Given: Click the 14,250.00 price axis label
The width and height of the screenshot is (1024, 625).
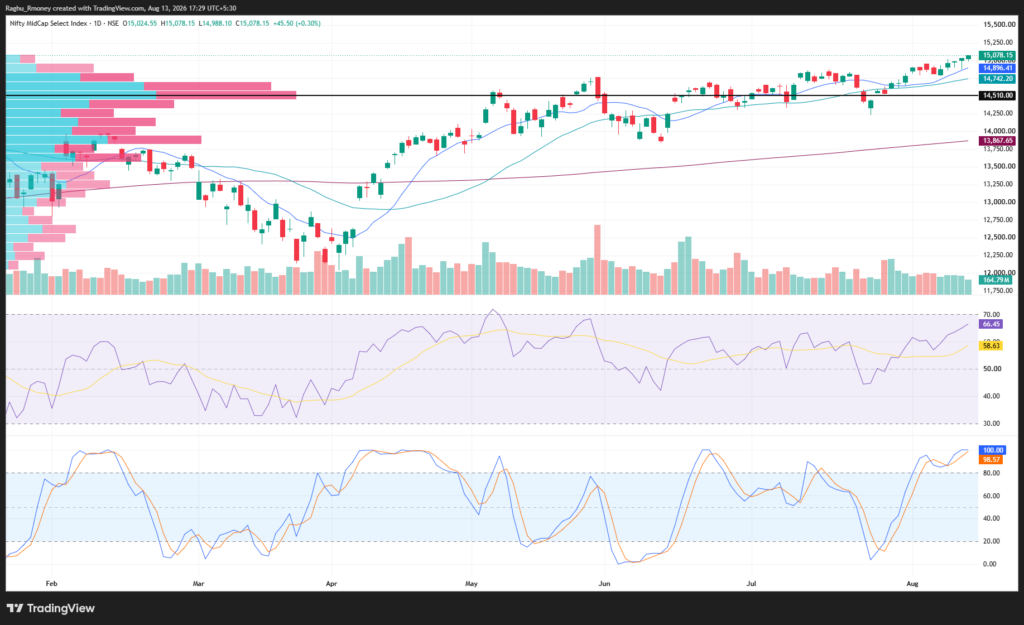Looking at the screenshot, I should (999, 113).
